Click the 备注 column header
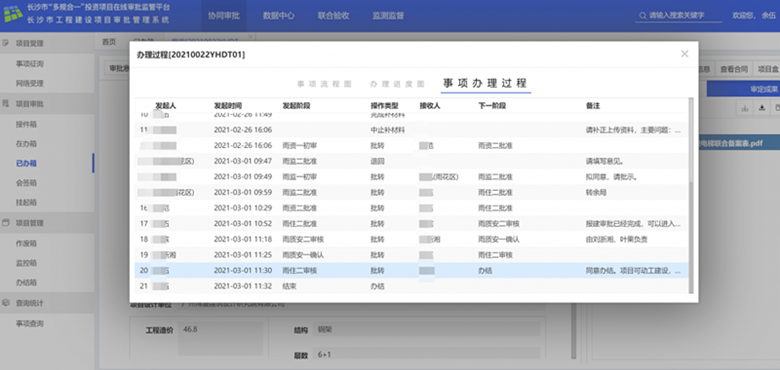Image resolution: width=780 pixels, height=370 pixels. (x=593, y=106)
